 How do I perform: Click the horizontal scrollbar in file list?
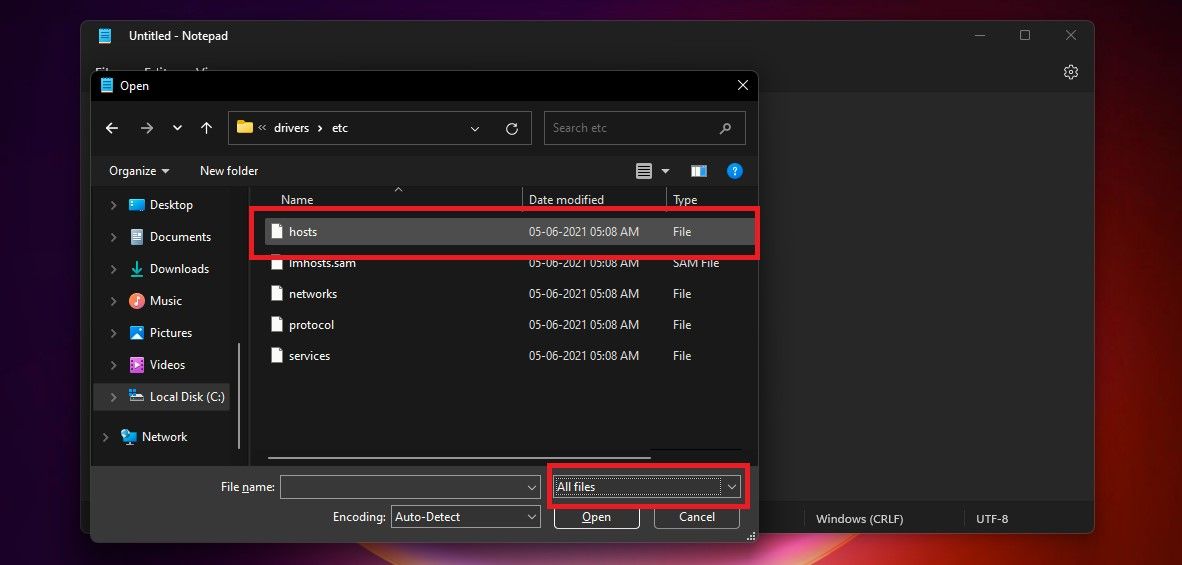(x=458, y=457)
